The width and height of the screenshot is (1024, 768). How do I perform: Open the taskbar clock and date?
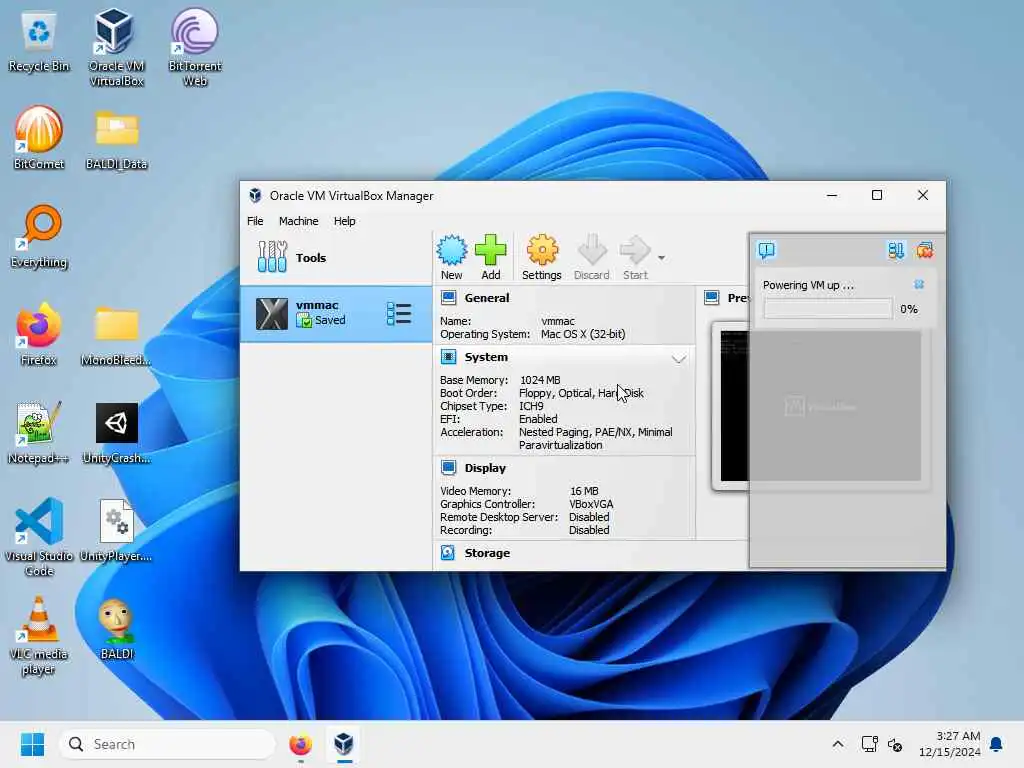pyautogui.click(x=950, y=744)
